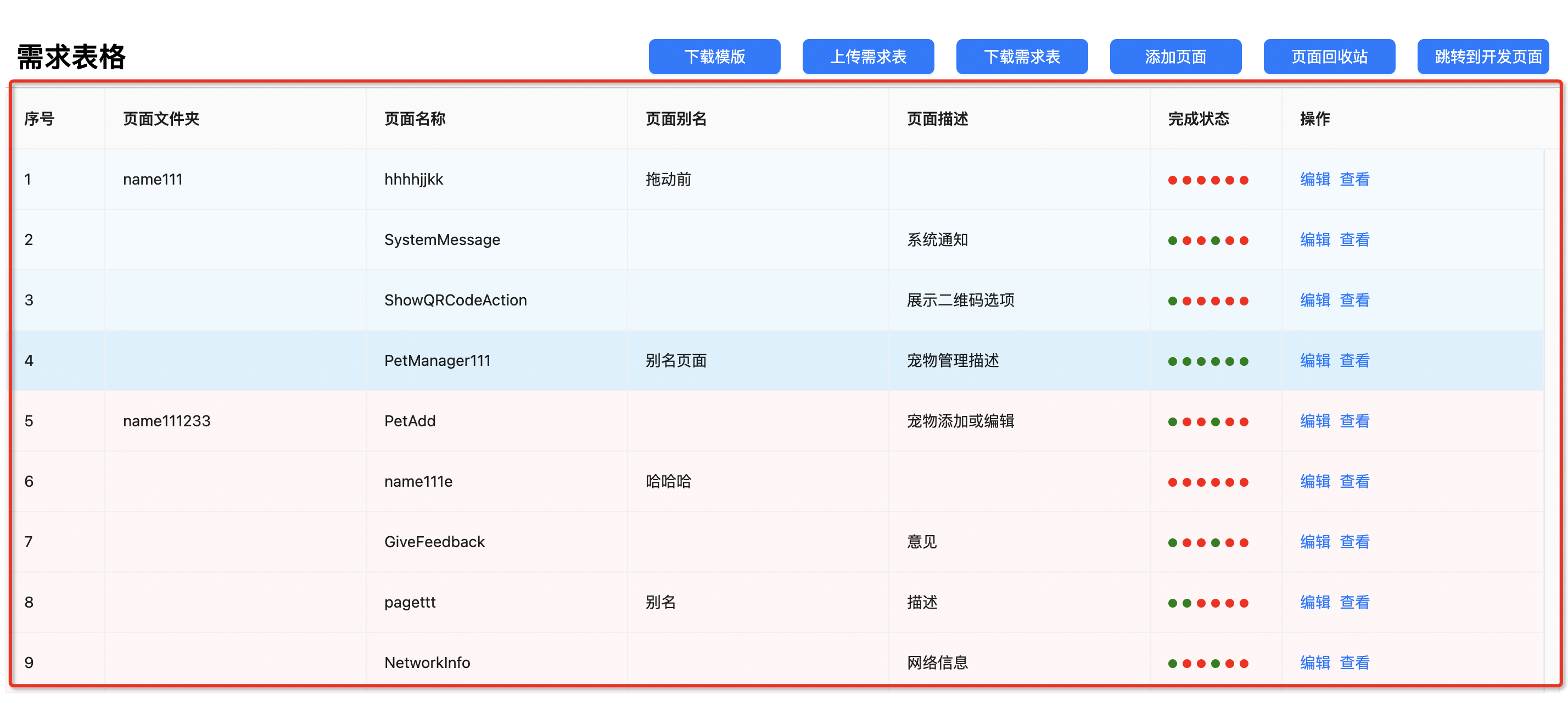Click 编辑 link for GiveFeedback row

[x=1314, y=542]
